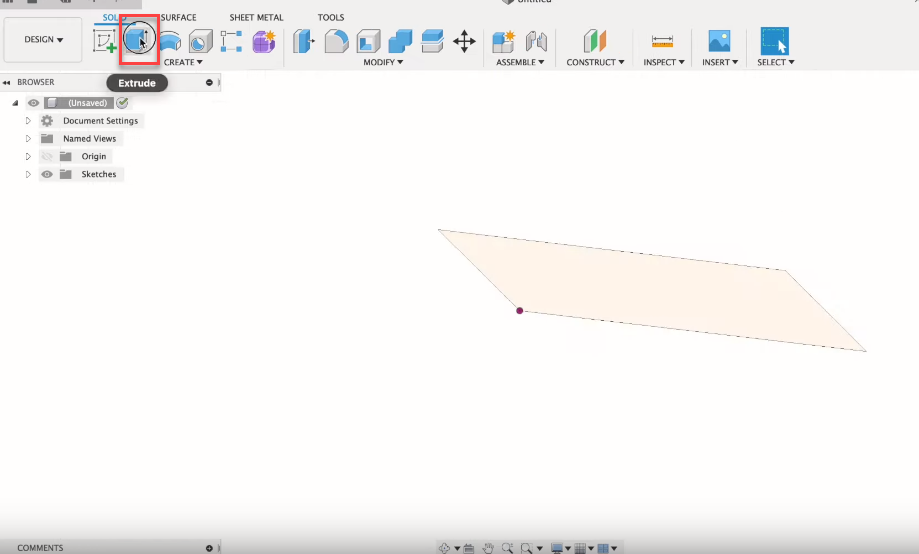Select the Move/Copy arrows icon
The height and width of the screenshot is (554, 919).
464,42
